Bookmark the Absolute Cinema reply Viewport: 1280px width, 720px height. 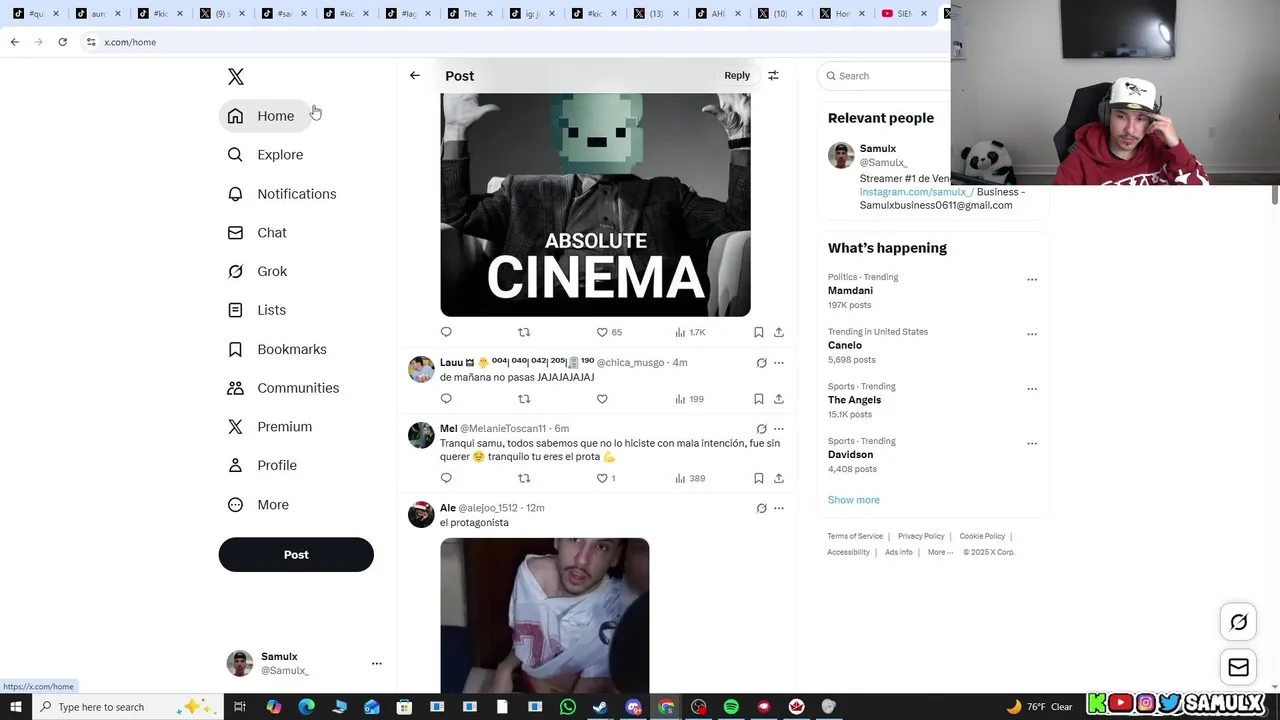point(759,332)
